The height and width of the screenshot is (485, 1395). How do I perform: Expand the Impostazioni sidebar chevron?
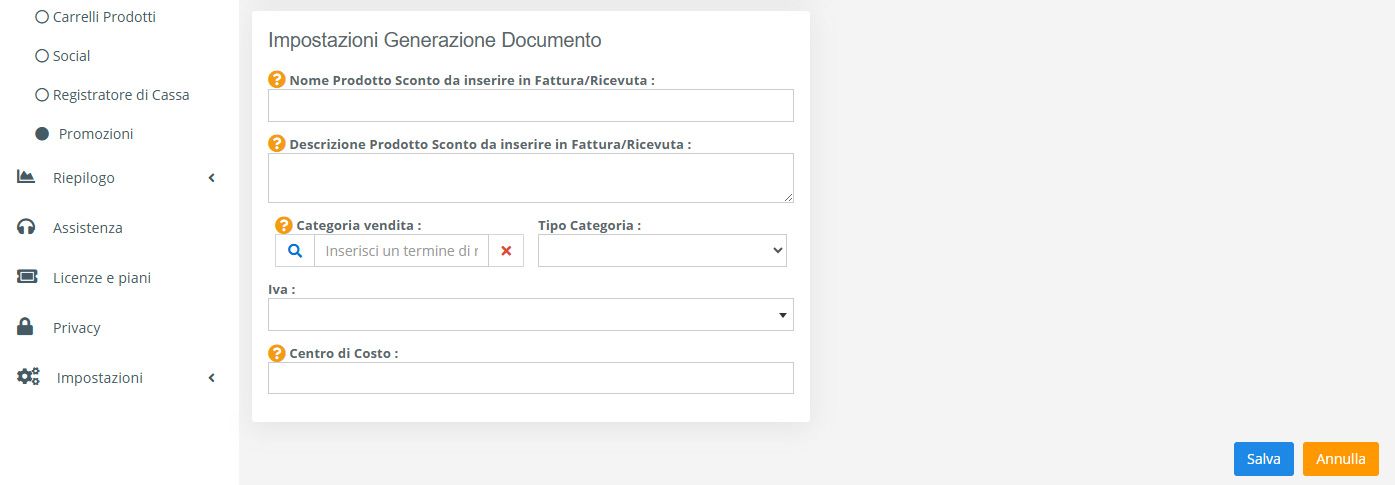(x=211, y=378)
